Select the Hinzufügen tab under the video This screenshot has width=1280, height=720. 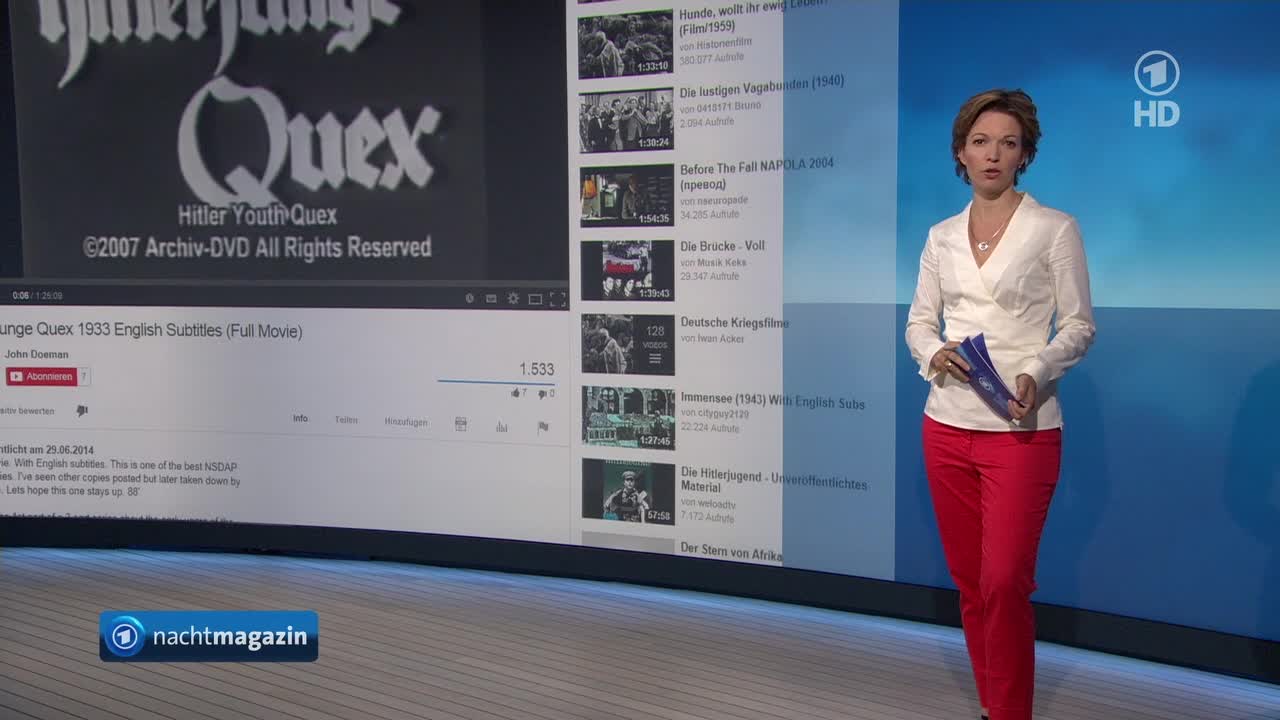[406, 422]
